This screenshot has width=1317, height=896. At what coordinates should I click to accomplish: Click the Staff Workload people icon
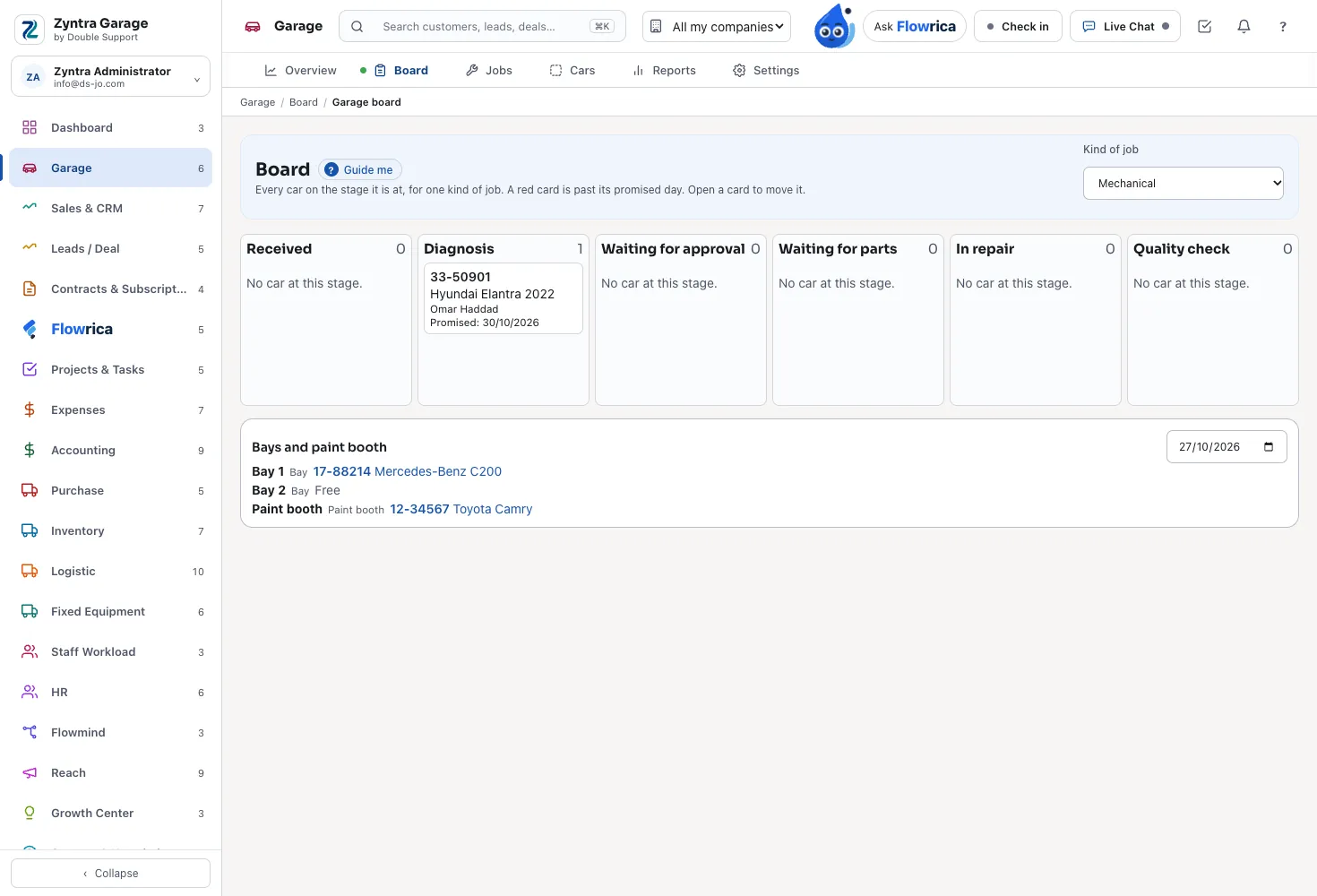[x=30, y=651]
